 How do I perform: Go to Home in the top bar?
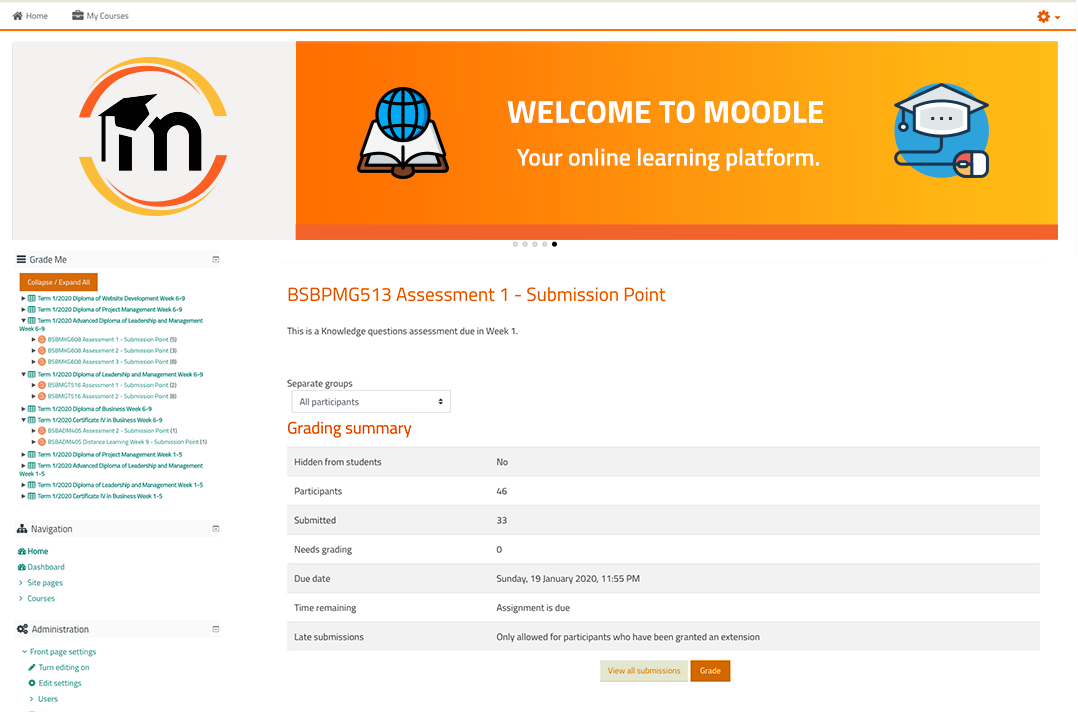tap(30, 16)
